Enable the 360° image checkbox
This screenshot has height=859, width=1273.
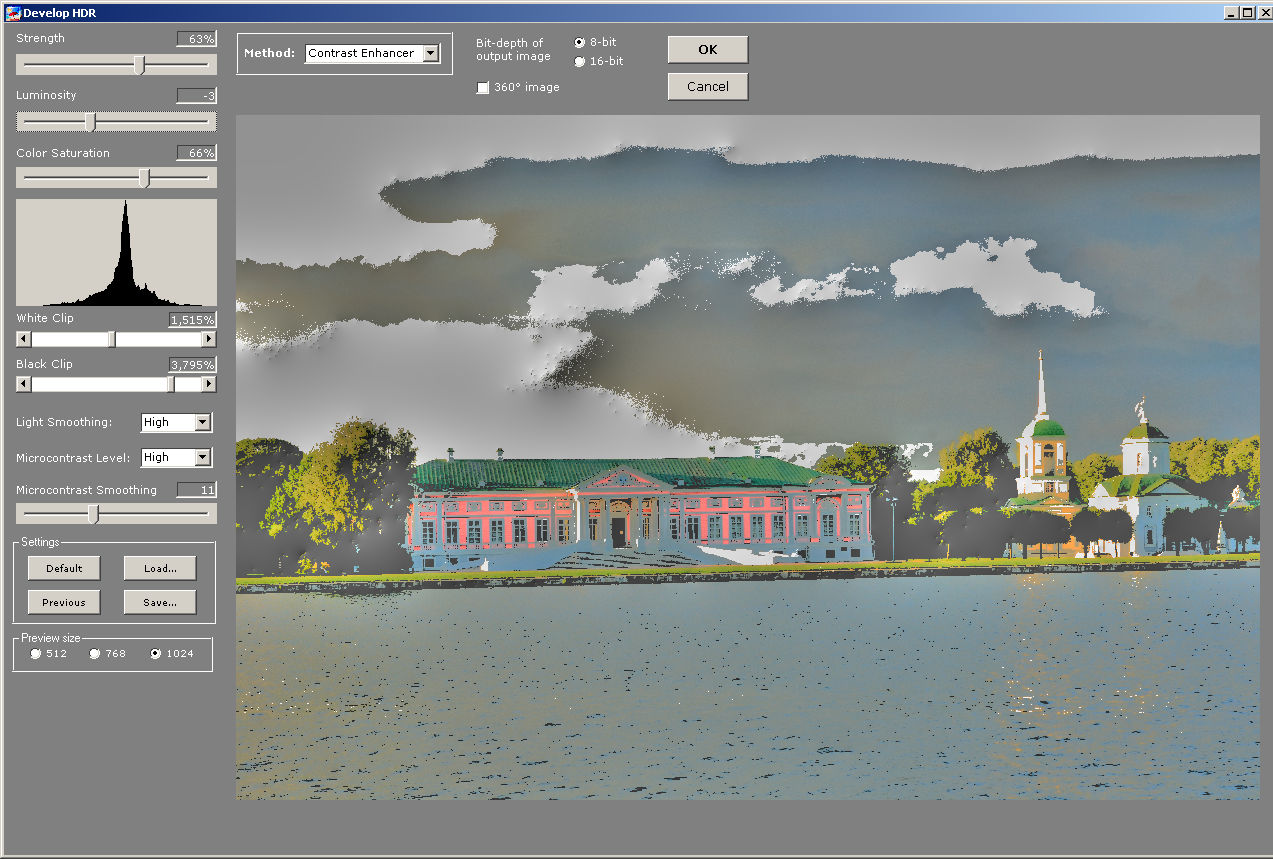coord(483,88)
